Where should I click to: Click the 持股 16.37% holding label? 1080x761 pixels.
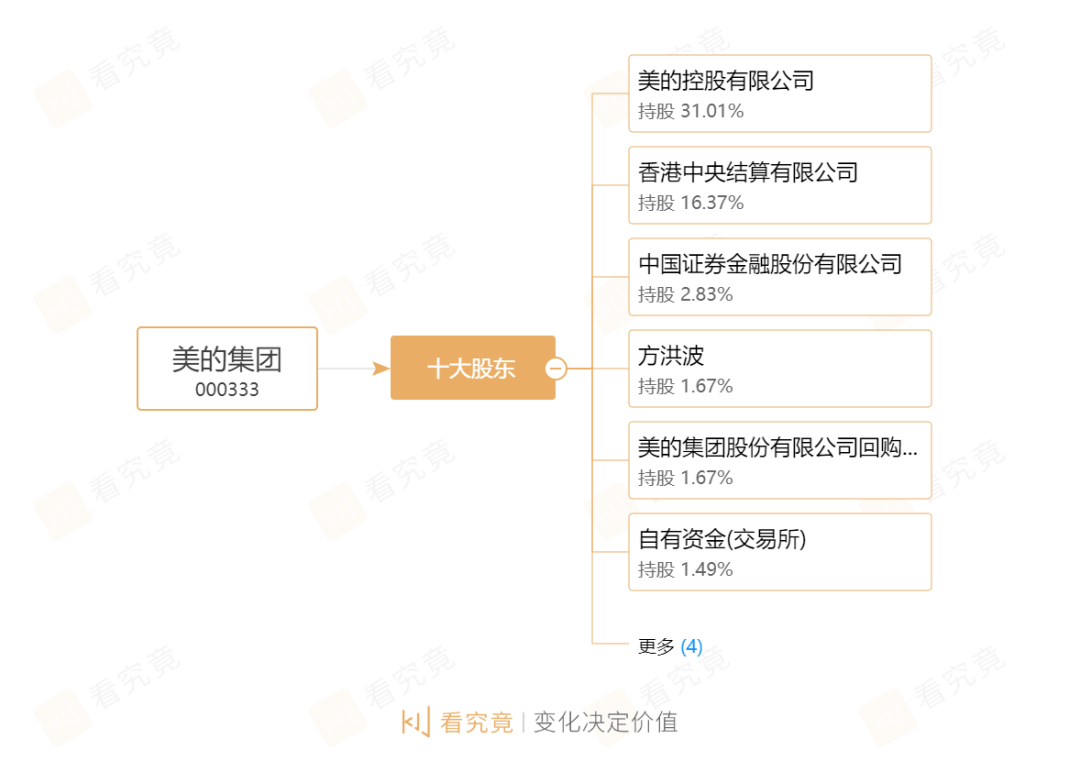[691, 203]
